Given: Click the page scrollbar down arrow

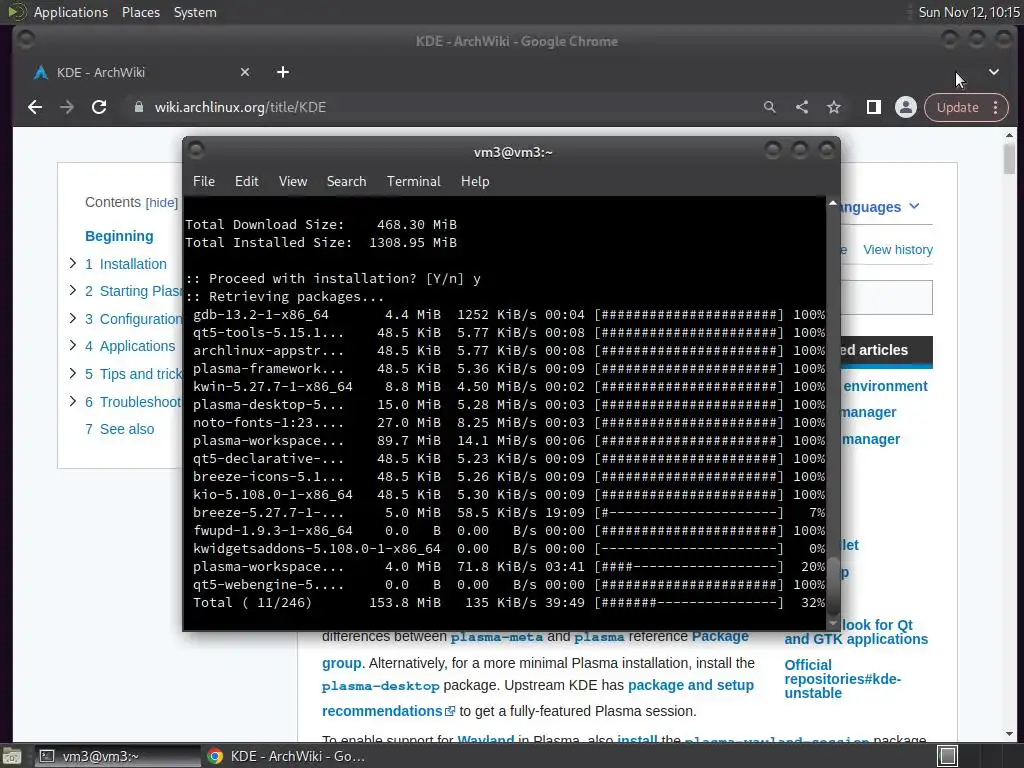Looking at the screenshot, I should pos(1010,734).
